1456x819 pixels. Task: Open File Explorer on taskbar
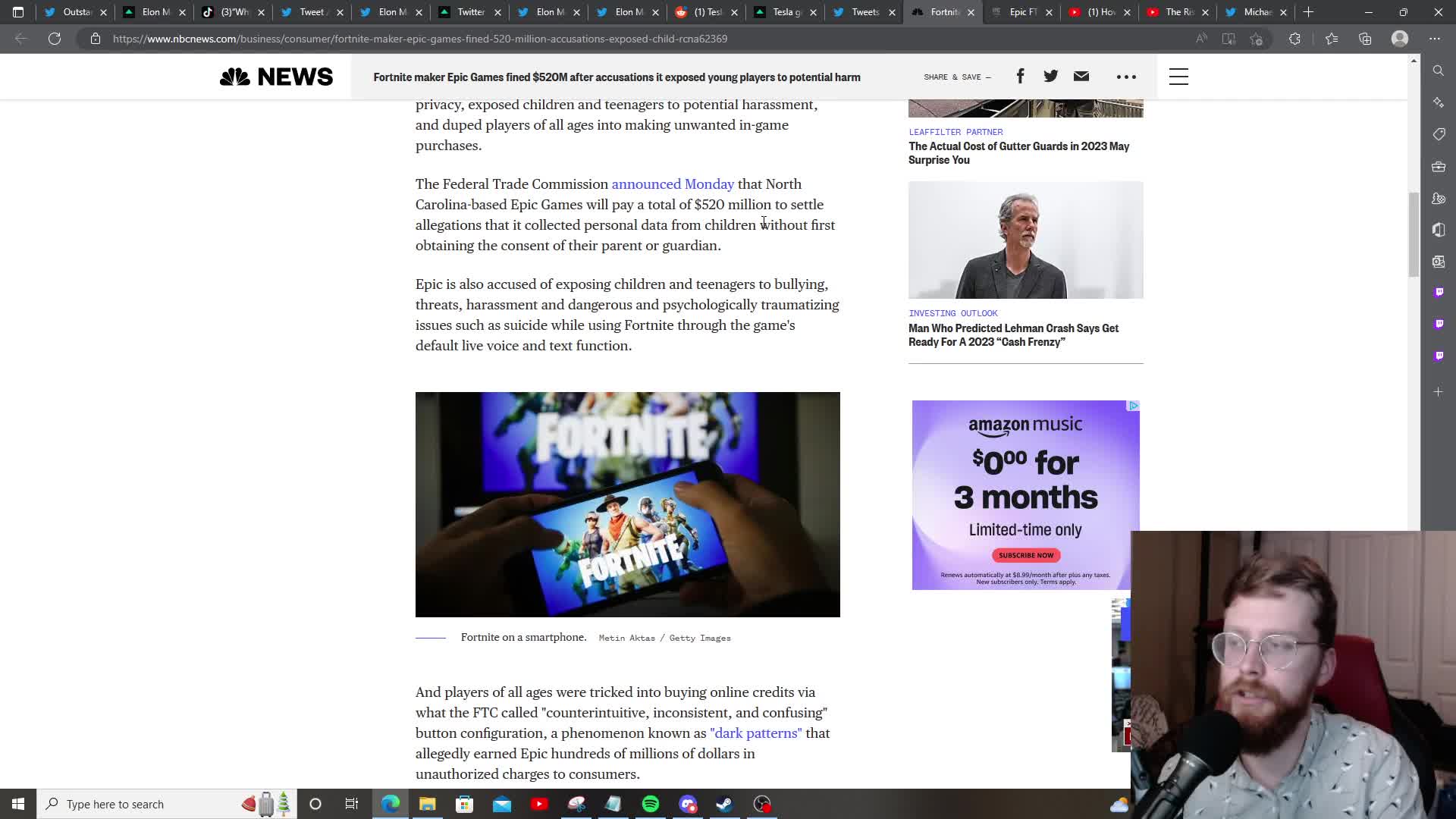click(428, 804)
